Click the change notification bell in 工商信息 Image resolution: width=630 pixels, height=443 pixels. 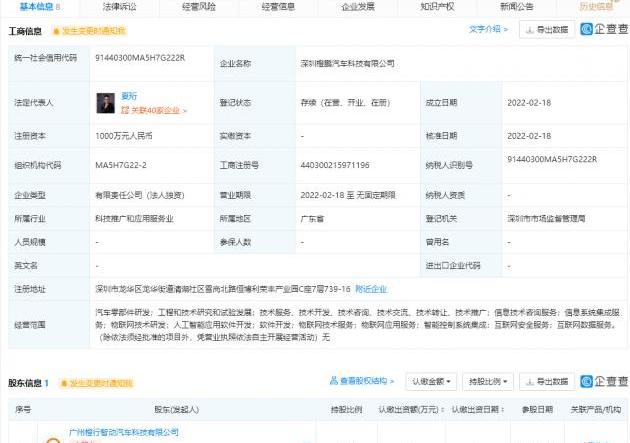point(89,31)
